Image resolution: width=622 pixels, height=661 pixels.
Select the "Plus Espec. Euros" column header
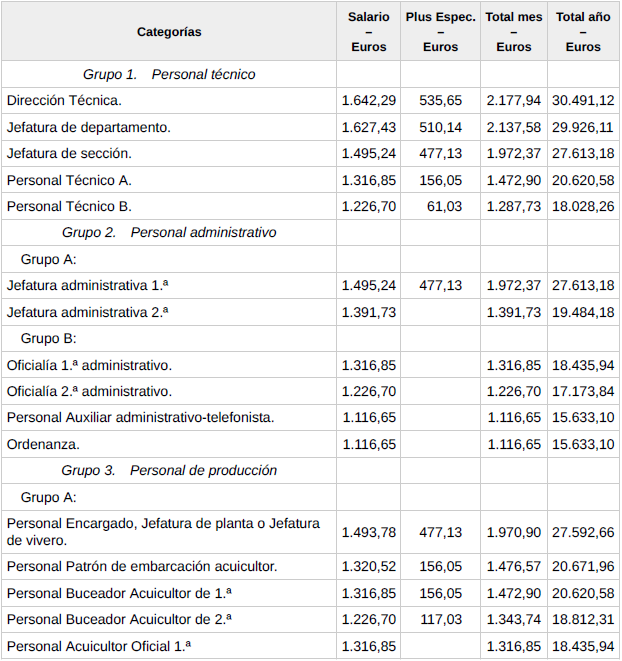(x=440, y=32)
